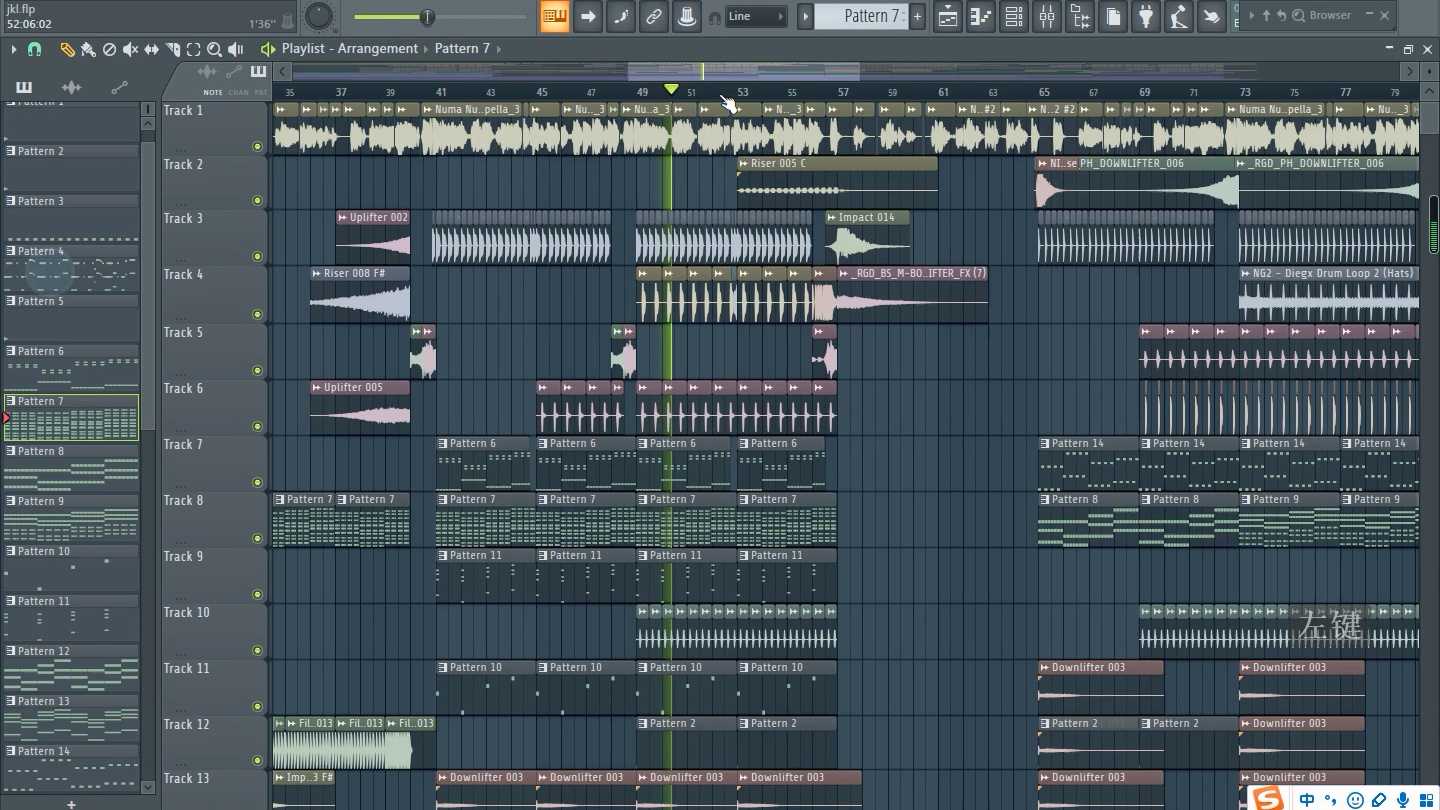Click the Track 12 header label
This screenshot has height=810, width=1440.
(x=187, y=724)
